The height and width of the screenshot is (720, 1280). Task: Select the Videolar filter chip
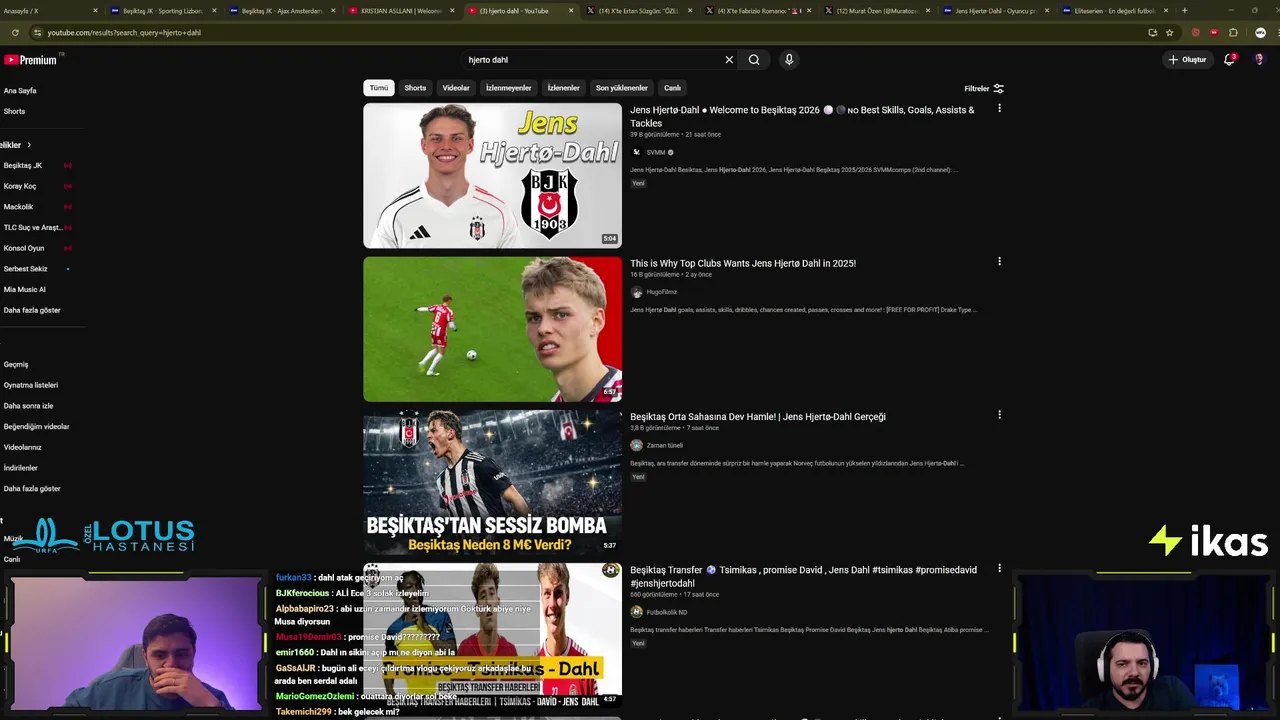(x=456, y=88)
